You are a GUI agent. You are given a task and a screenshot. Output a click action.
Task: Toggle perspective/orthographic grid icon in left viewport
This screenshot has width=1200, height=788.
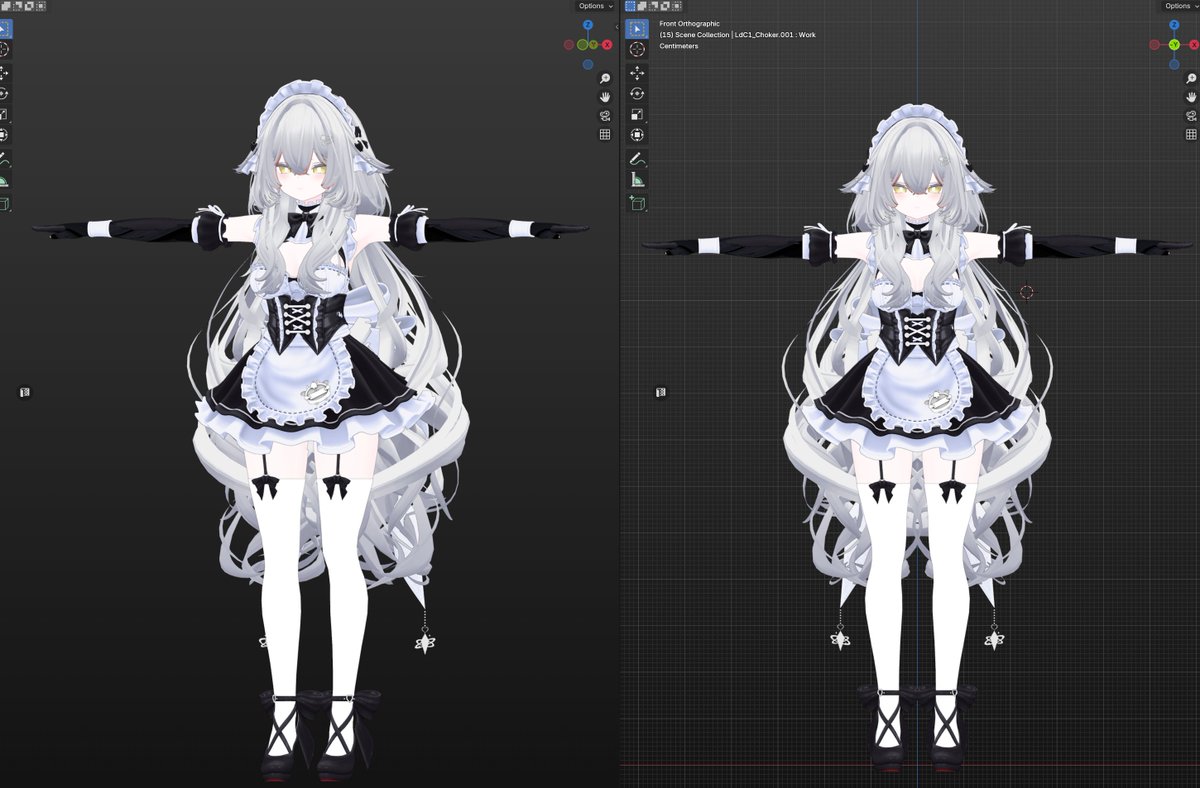coord(605,134)
